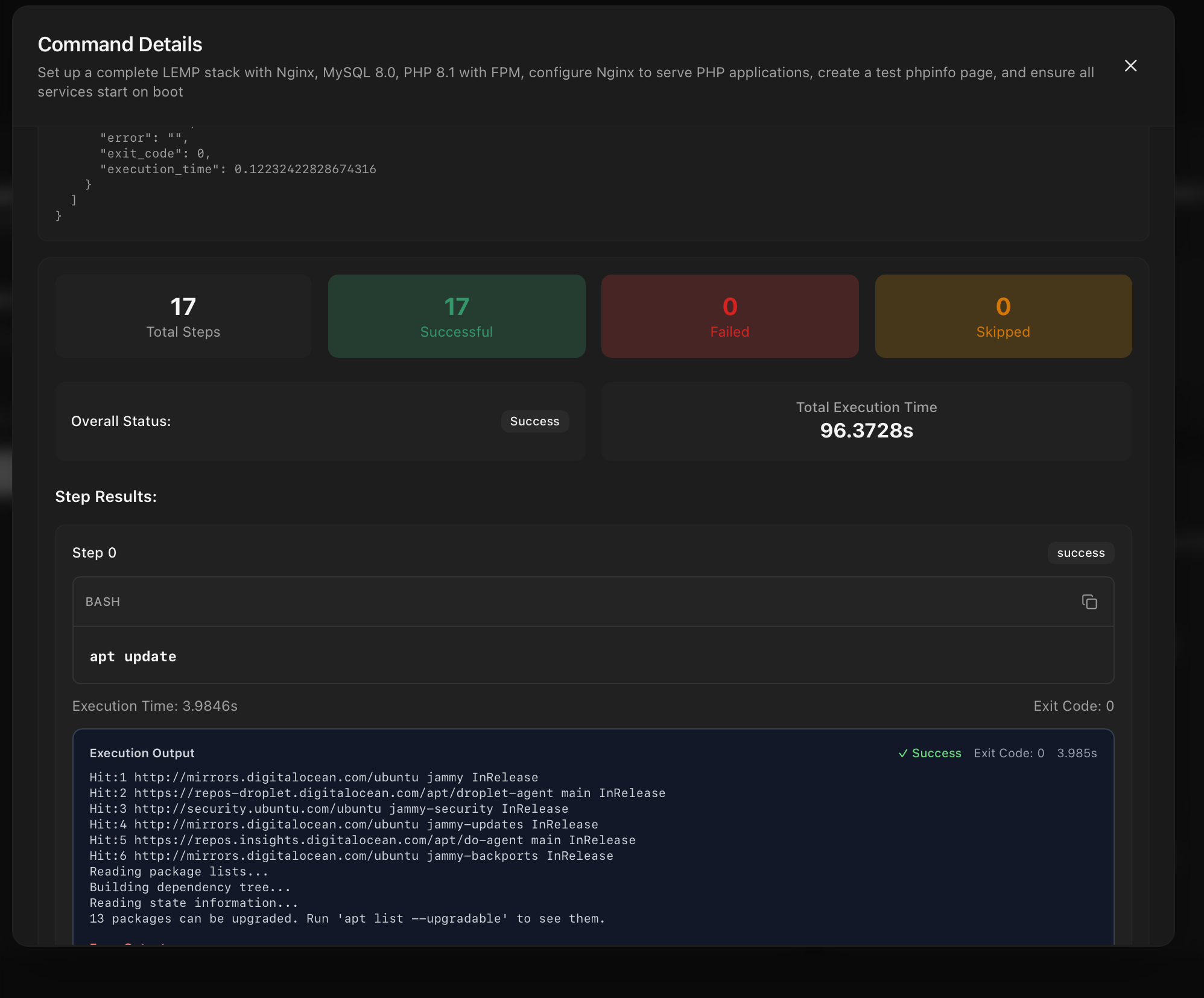Click the Overall Status Success badge
Viewport: 1204px width, 998px height.
coord(534,421)
